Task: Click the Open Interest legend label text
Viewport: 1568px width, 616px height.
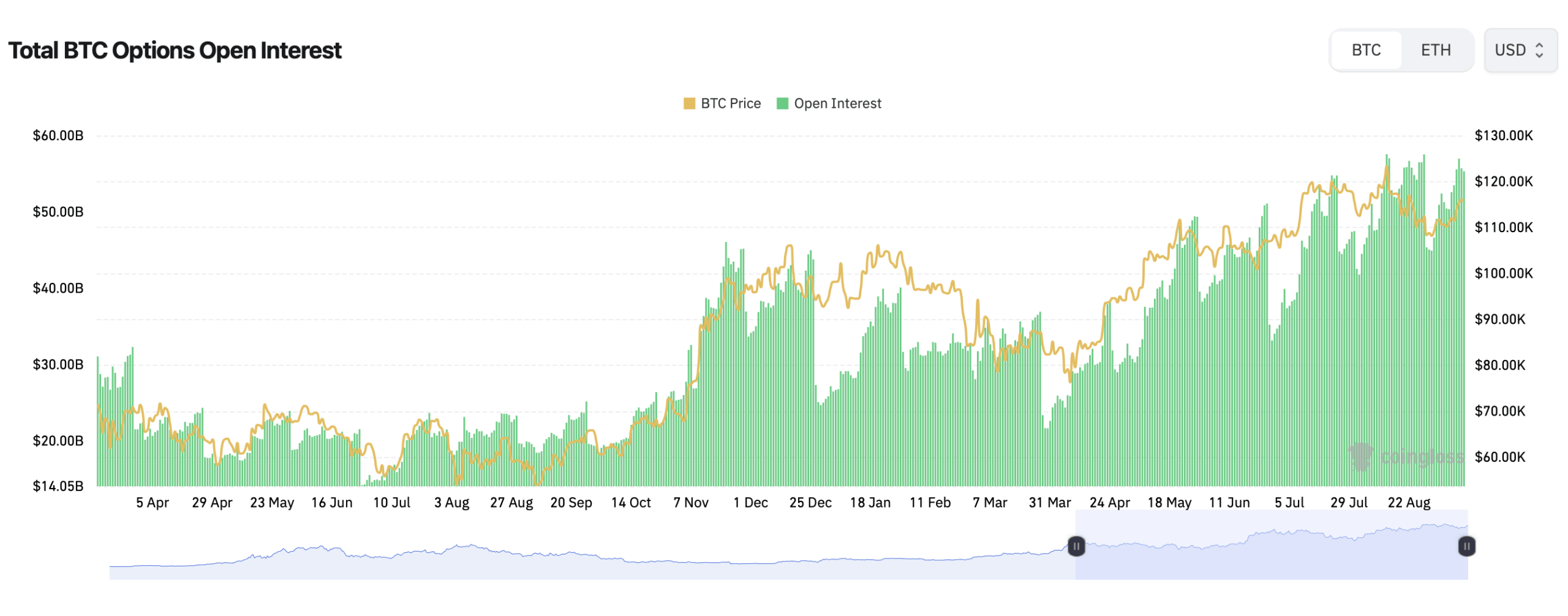Action: click(837, 103)
